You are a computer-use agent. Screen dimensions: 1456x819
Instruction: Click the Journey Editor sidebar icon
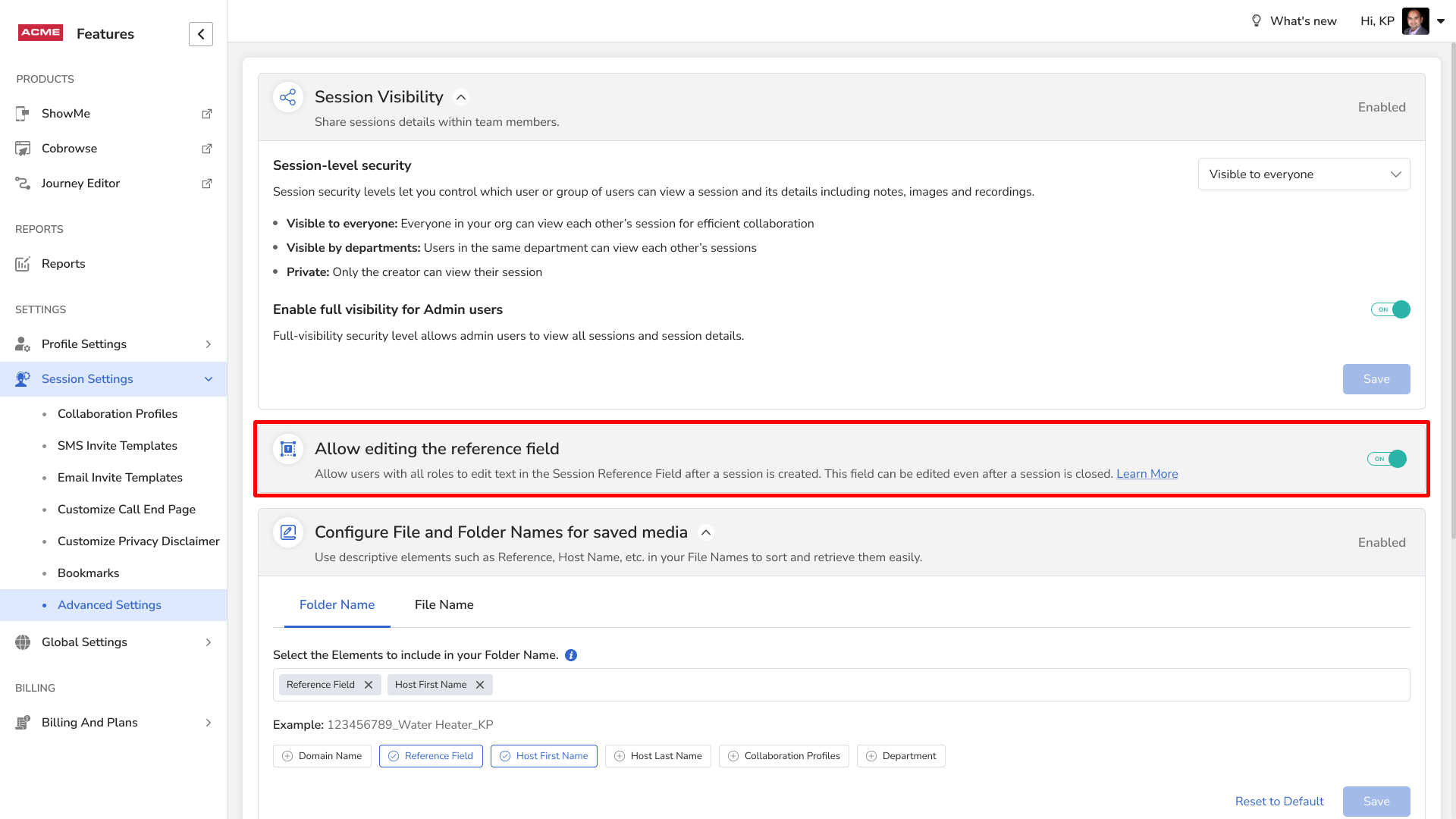pos(23,184)
